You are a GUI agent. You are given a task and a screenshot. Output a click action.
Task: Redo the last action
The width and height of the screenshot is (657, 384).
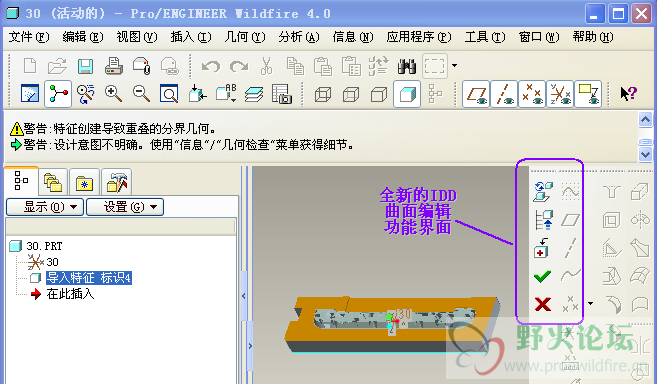(x=239, y=66)
